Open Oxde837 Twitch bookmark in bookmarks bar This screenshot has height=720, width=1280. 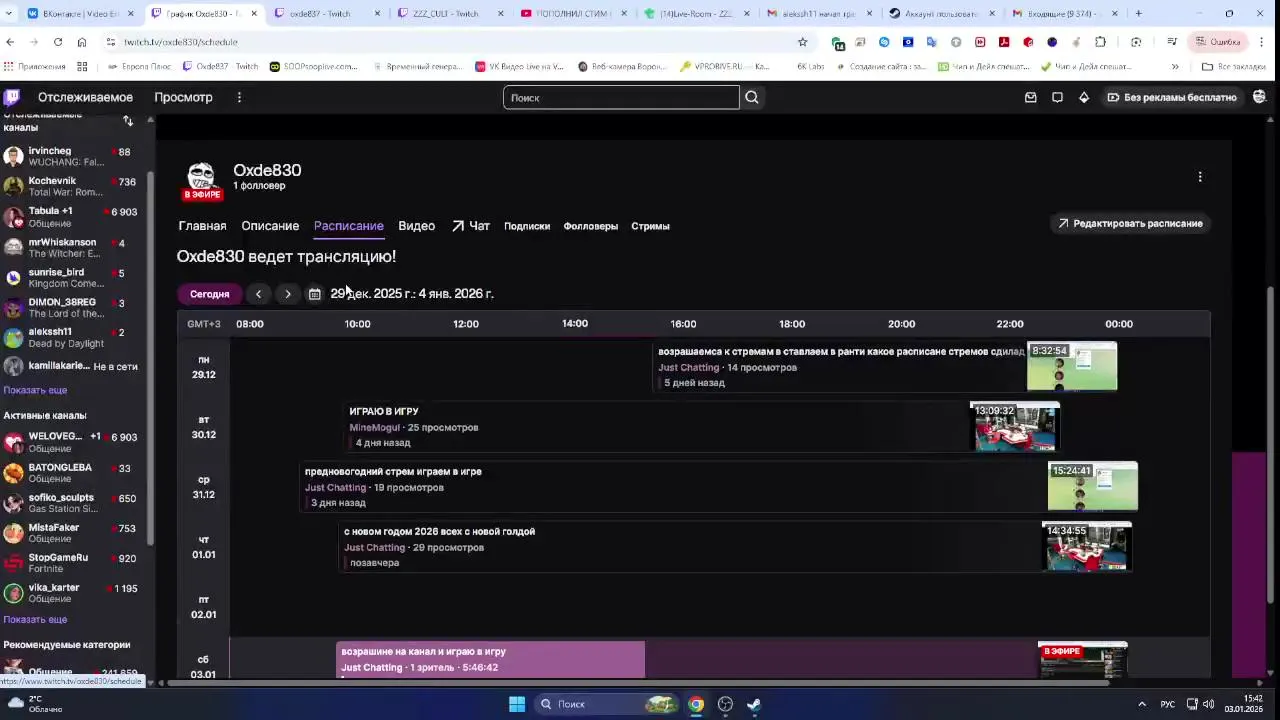coord(221,67)
